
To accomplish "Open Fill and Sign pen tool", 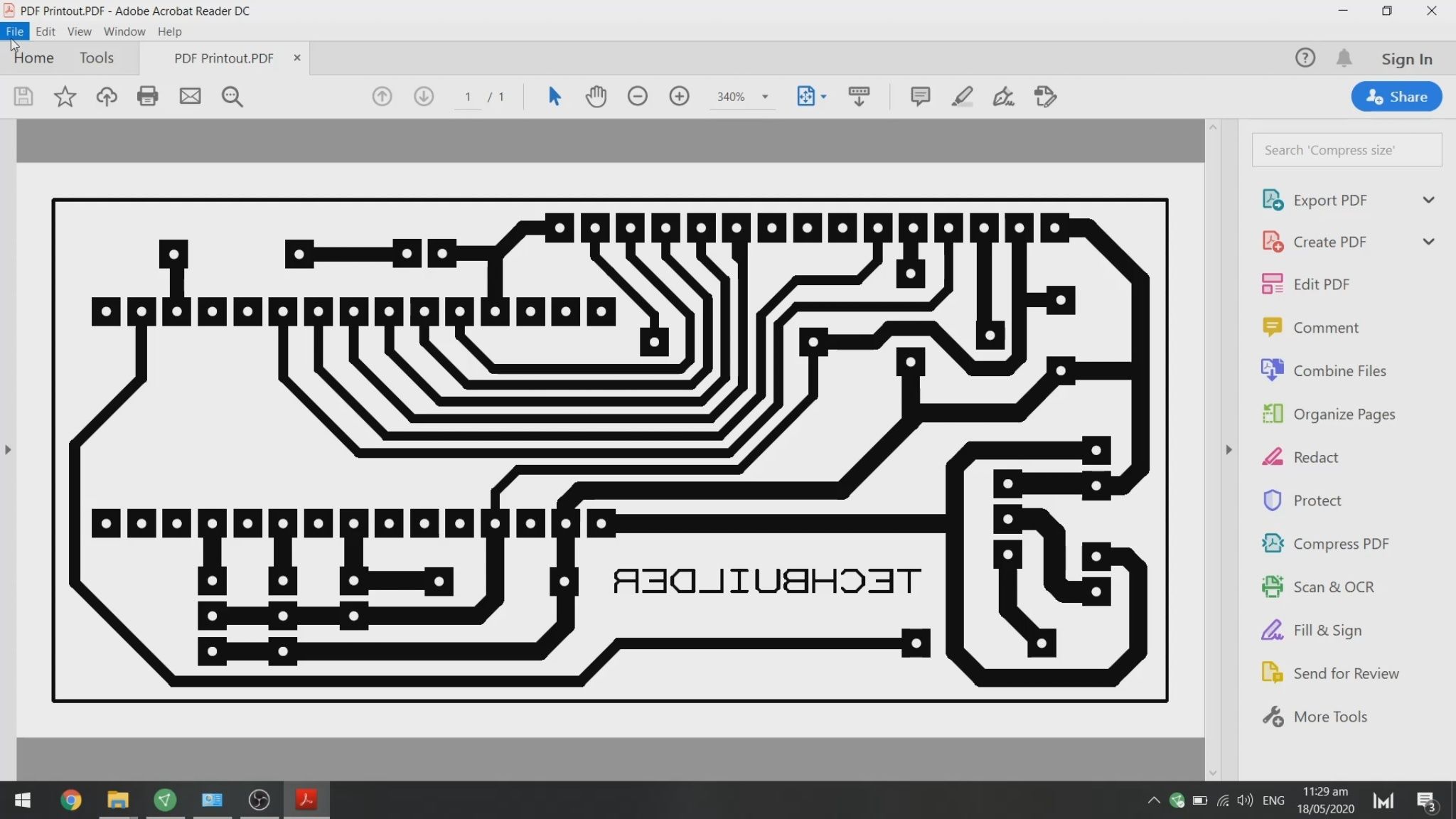I will pyautogui.click(x=1003, y=96).
